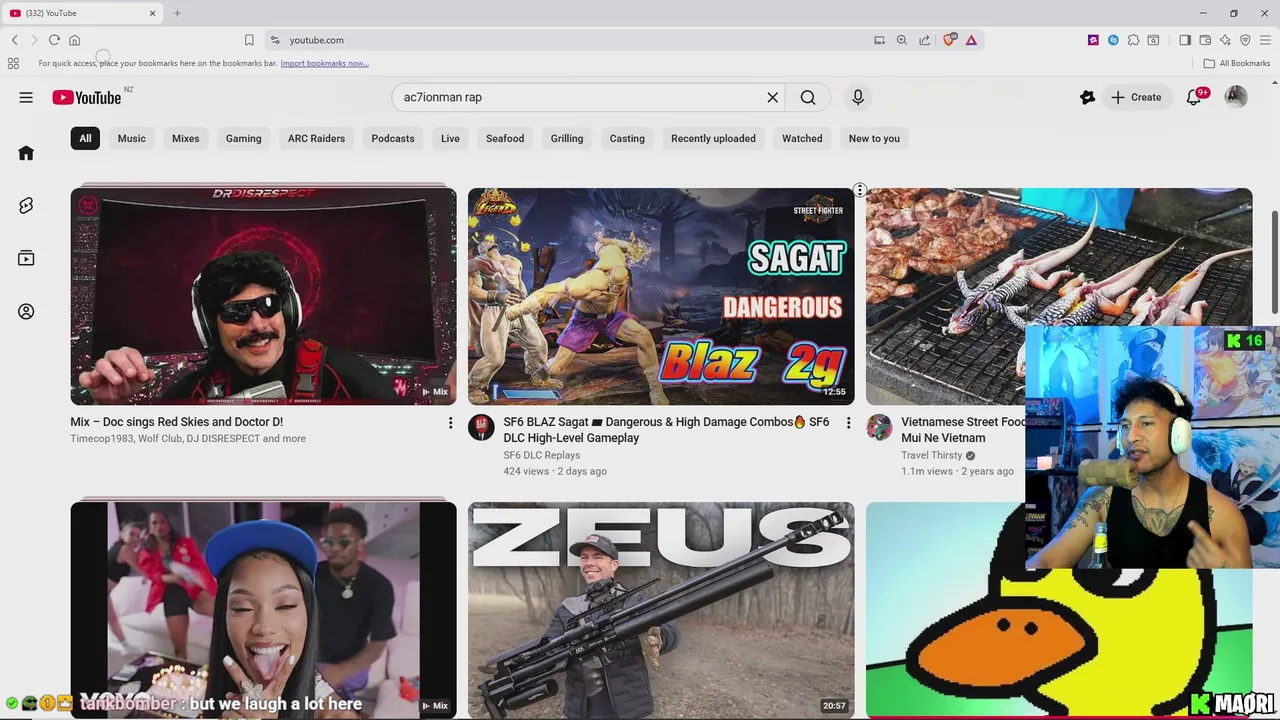Bookmark this page
Image resolution: width=1280 pixels, height=720 pixels.
coord(249,40)
